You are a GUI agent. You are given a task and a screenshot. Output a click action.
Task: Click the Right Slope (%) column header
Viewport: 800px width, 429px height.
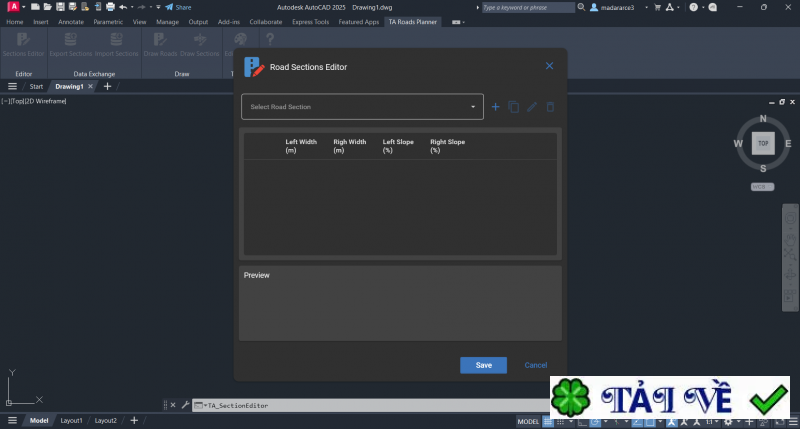tap(447, 146)
